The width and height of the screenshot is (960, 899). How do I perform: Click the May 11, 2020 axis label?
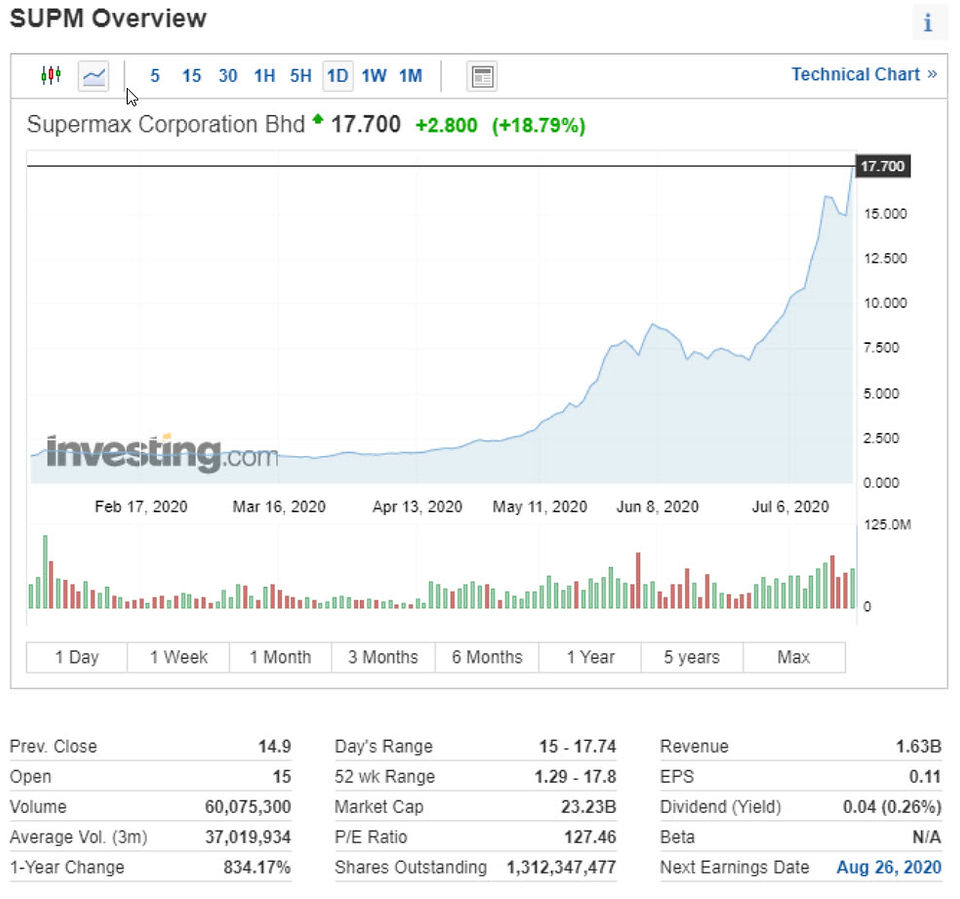(x=540, y=506)
